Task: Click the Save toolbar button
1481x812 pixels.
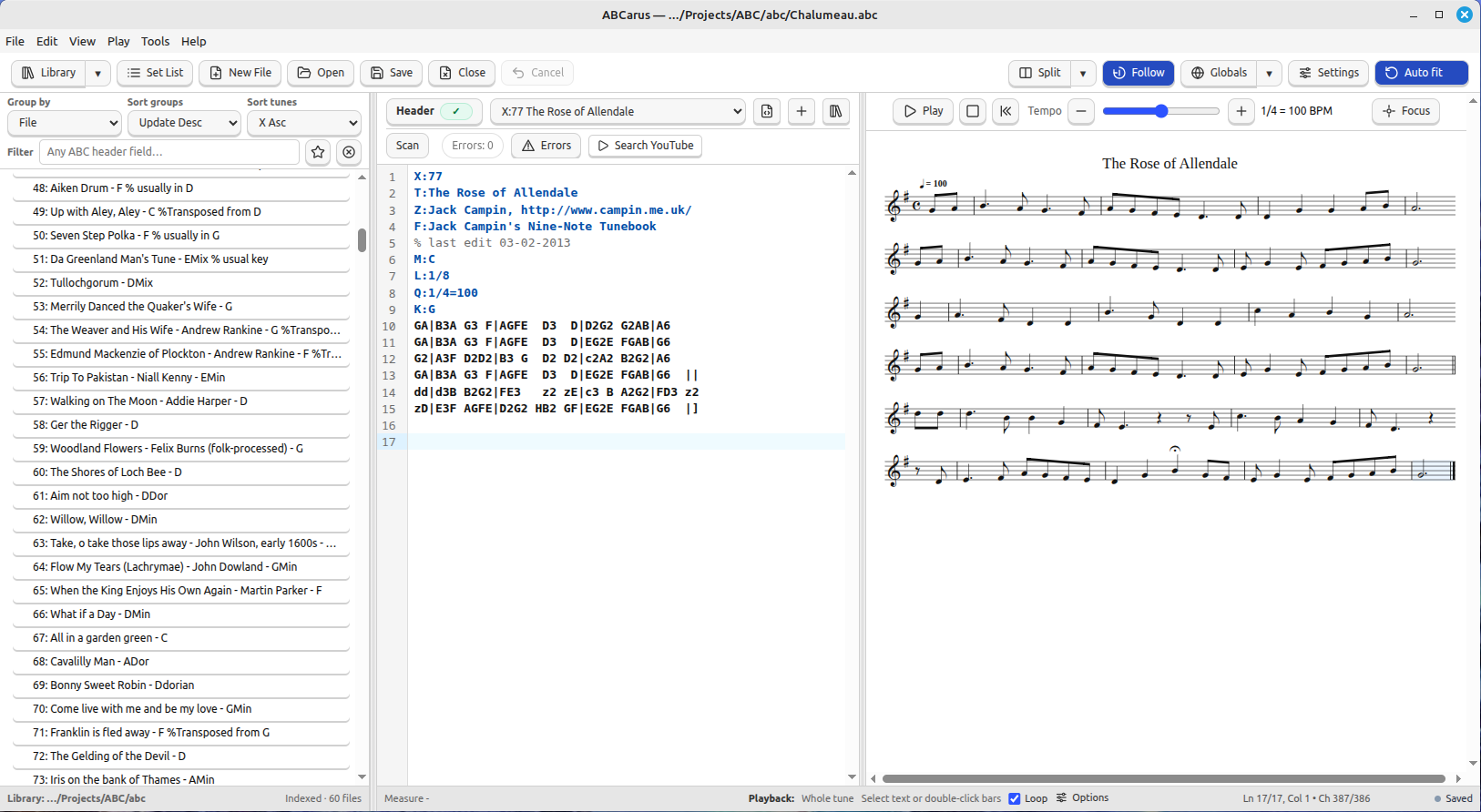Action: click(x=392, y=73)
